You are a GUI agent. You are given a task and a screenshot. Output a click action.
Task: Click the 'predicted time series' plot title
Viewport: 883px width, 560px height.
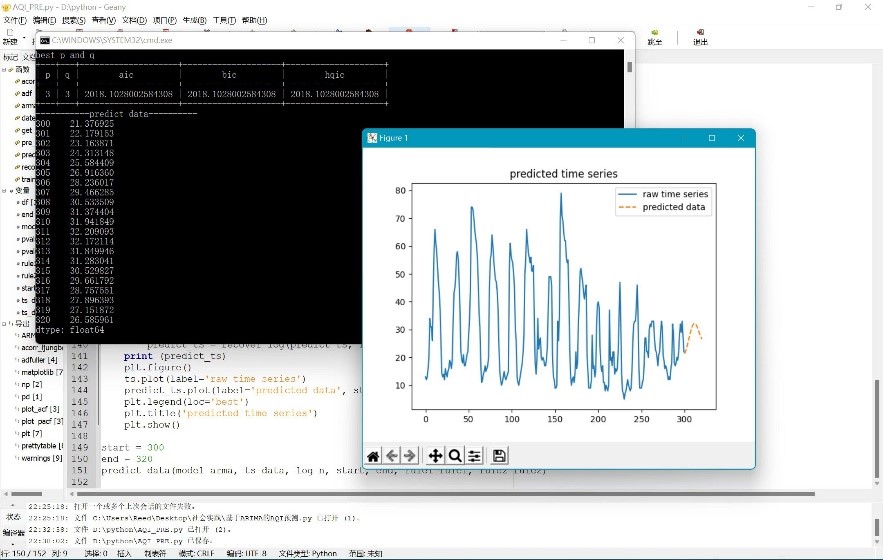click(564, 174)
